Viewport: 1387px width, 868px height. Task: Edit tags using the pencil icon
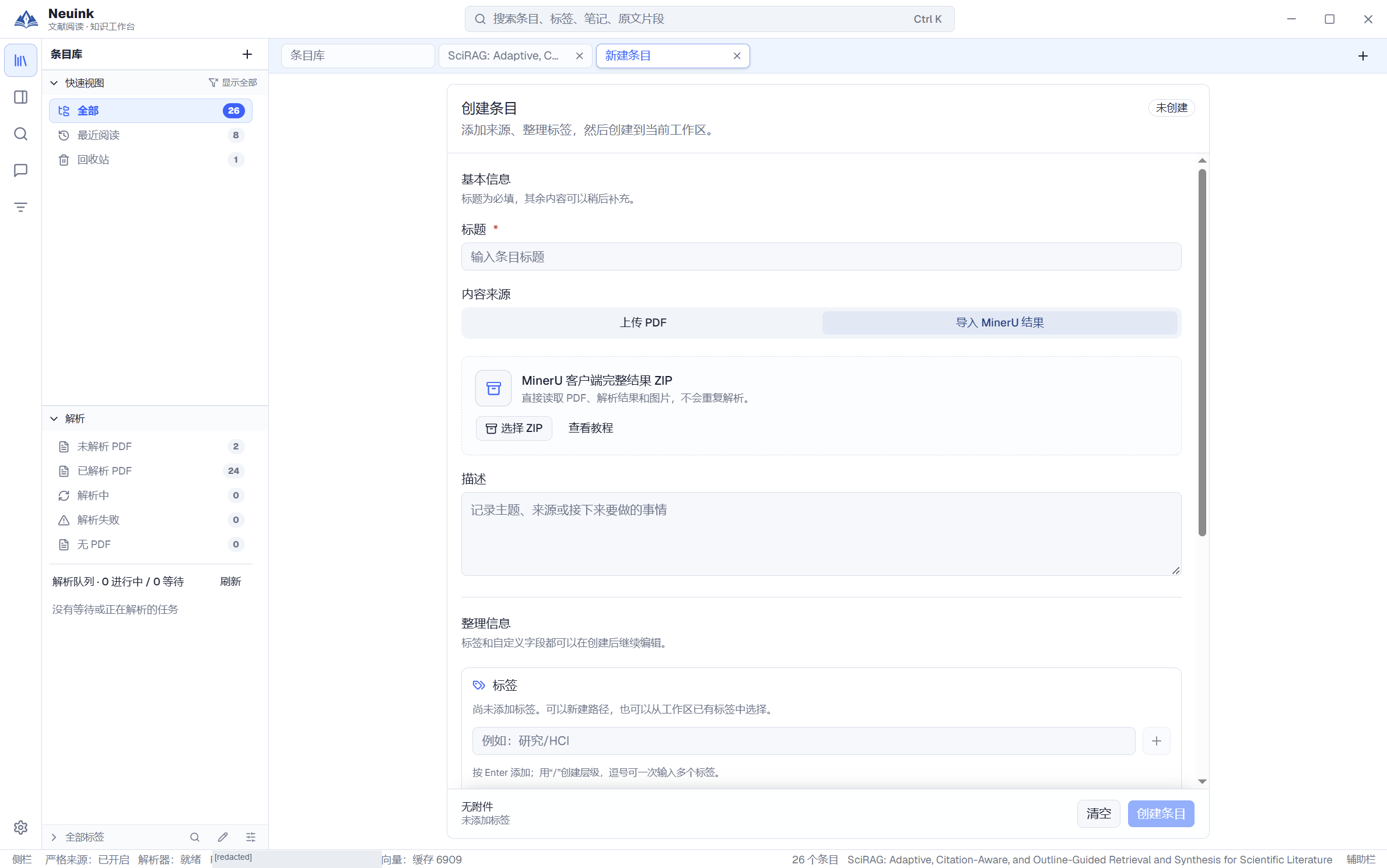tap(223, 837)
